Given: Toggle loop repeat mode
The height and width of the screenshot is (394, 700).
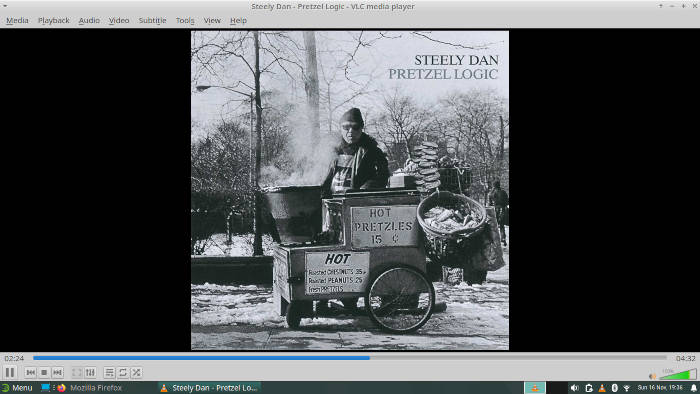Looking at the screenshot, I should [x=123, y=373].
